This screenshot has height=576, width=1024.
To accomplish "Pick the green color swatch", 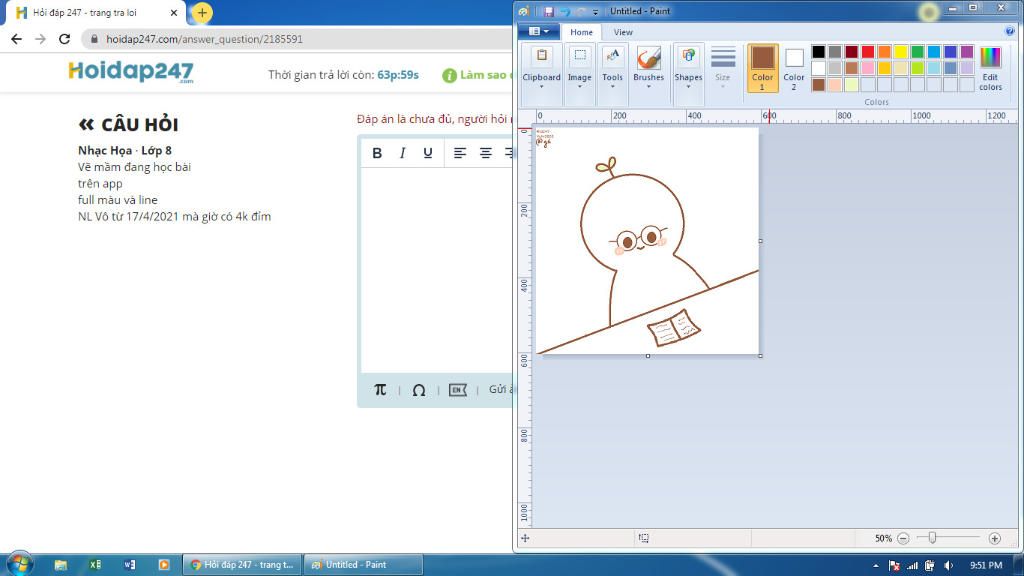I will point(918,52).
